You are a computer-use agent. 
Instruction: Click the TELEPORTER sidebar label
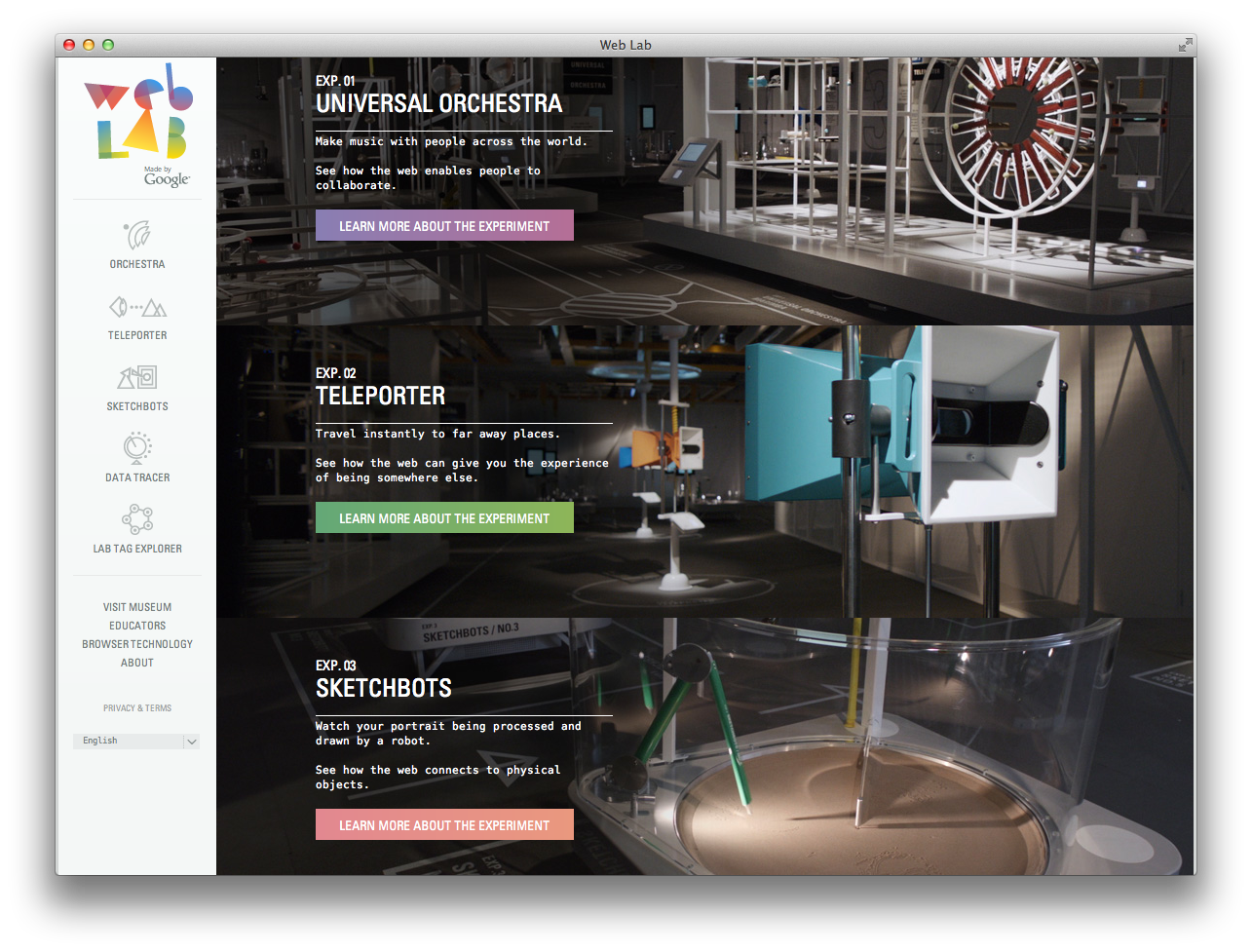(x=137, y=335)
